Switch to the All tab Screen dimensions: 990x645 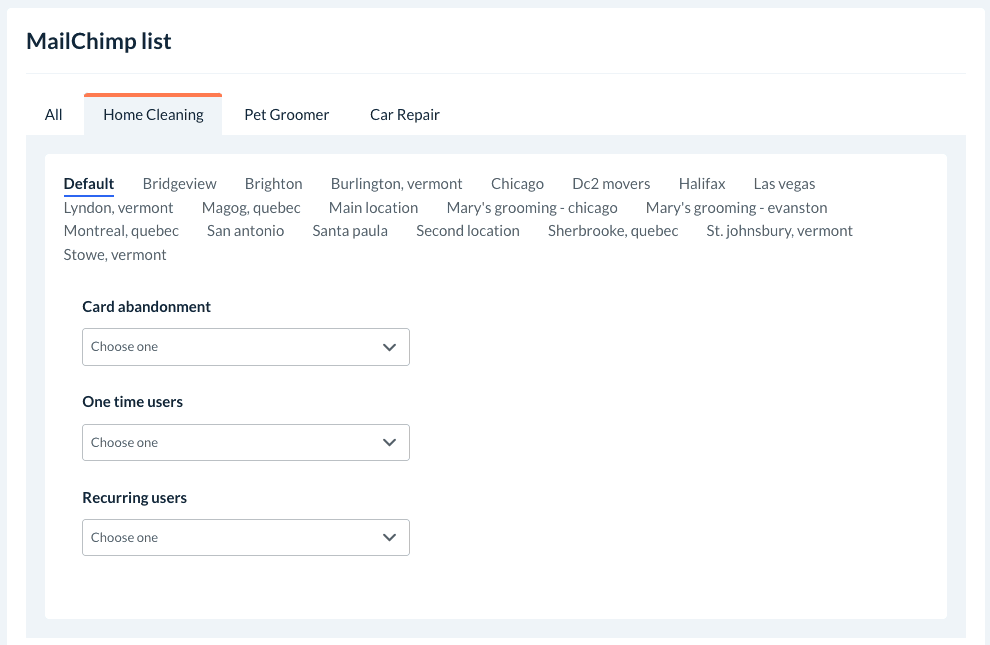(54, 114)
